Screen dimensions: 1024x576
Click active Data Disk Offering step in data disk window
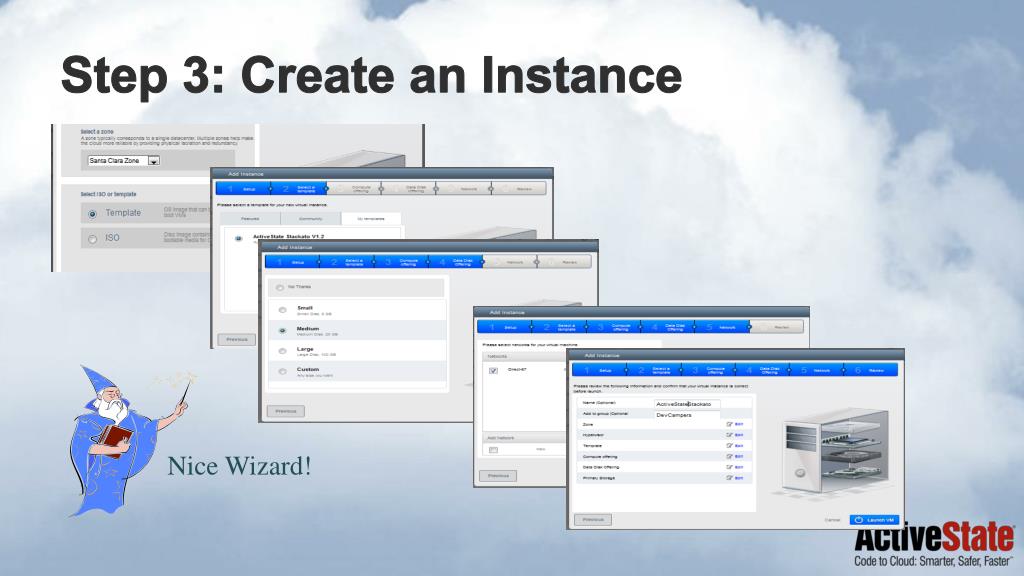coord(455,262)
